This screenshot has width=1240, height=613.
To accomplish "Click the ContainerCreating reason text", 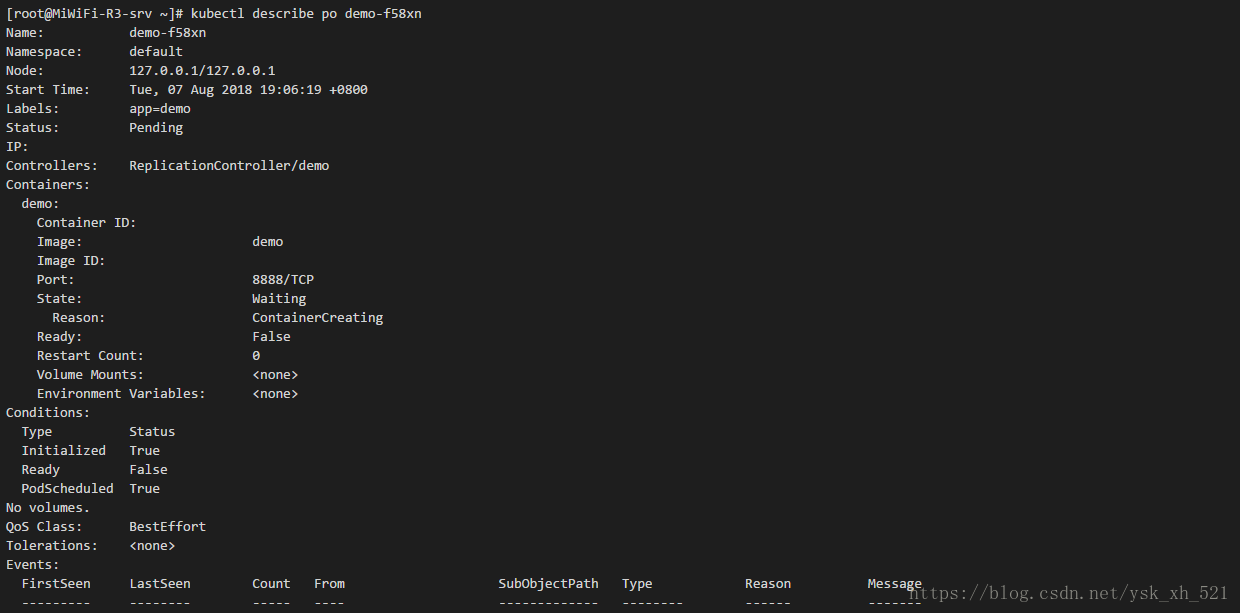I will (317, 317).
